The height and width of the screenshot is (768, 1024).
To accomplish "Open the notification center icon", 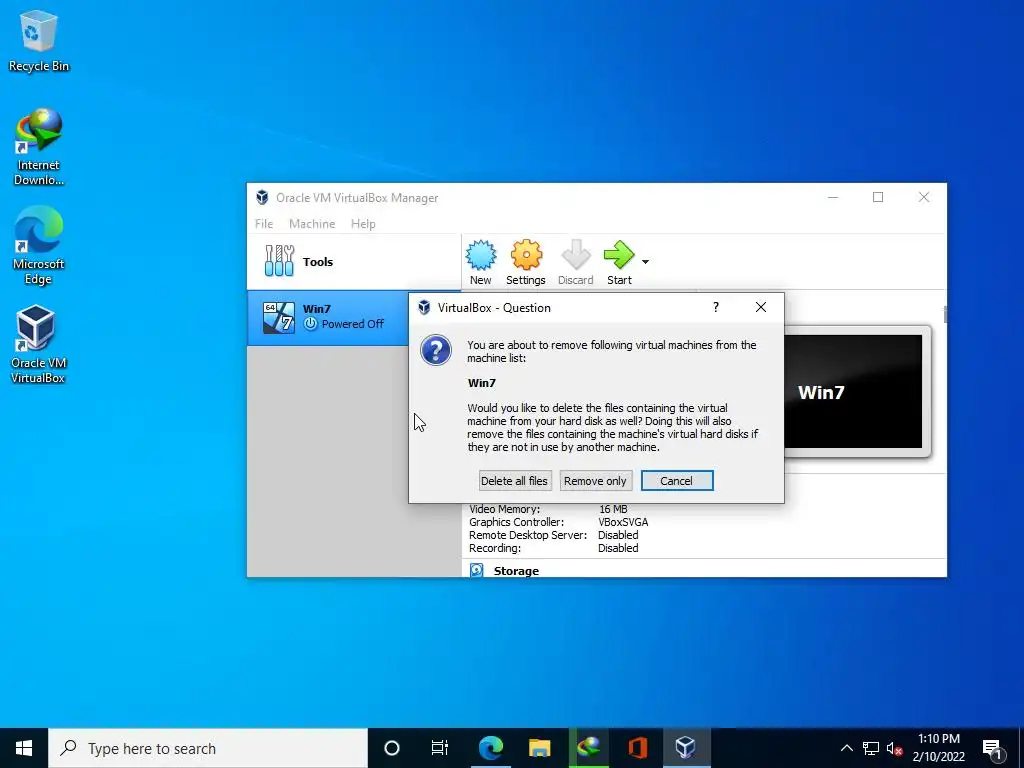I will [992, 748].
